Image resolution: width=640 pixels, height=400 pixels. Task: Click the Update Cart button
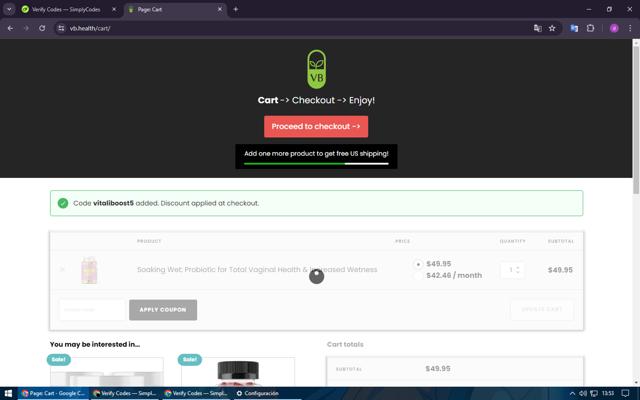tap(542, 309)
